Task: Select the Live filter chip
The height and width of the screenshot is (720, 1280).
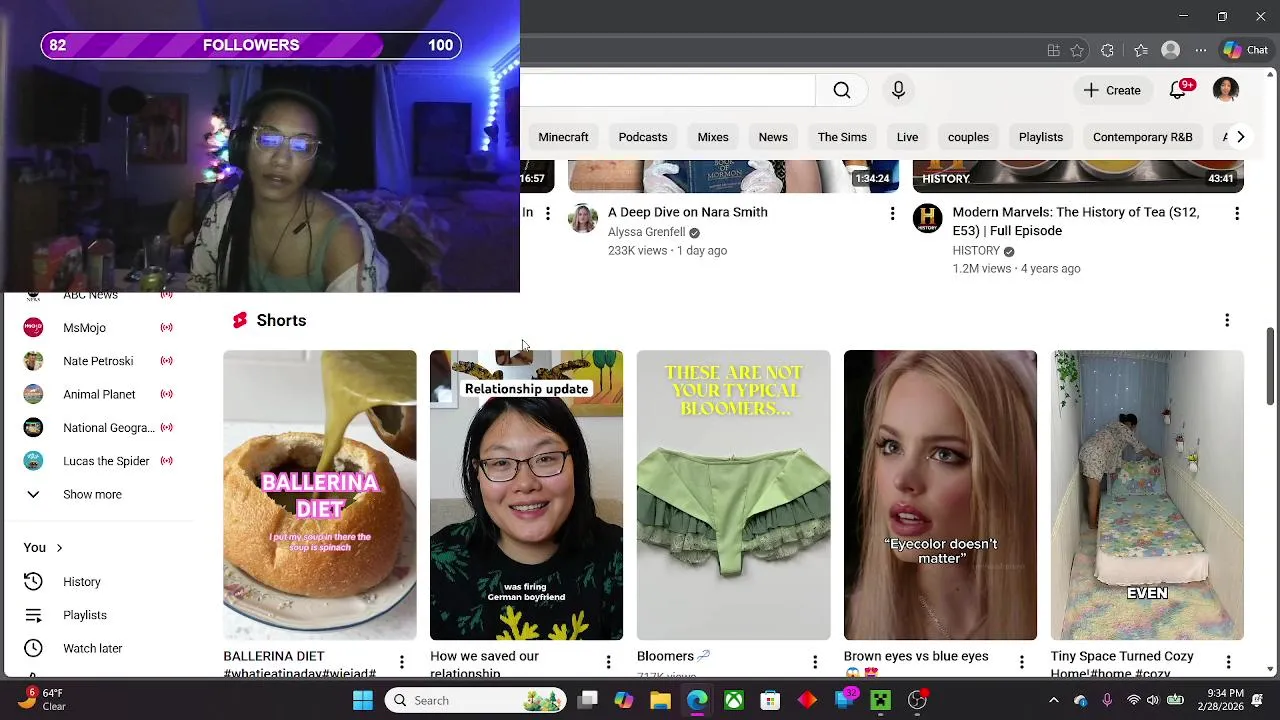Action: (x=907, y=137)
